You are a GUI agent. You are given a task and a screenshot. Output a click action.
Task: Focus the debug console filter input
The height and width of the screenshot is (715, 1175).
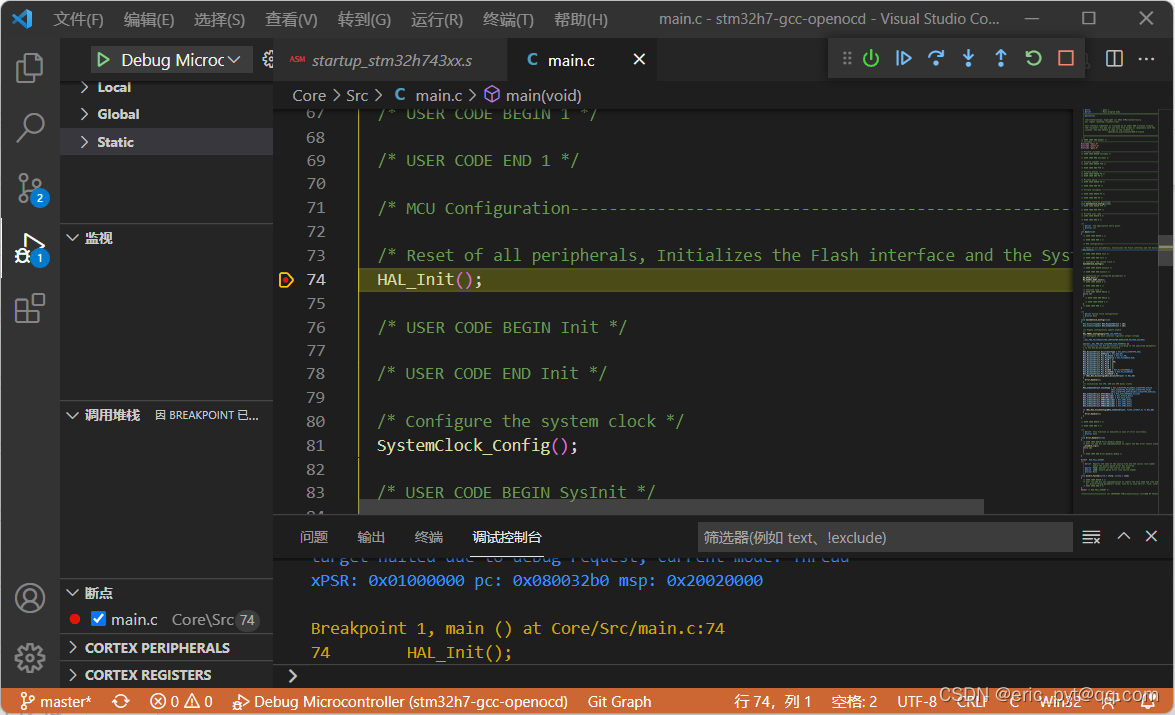tap(885, 537)
